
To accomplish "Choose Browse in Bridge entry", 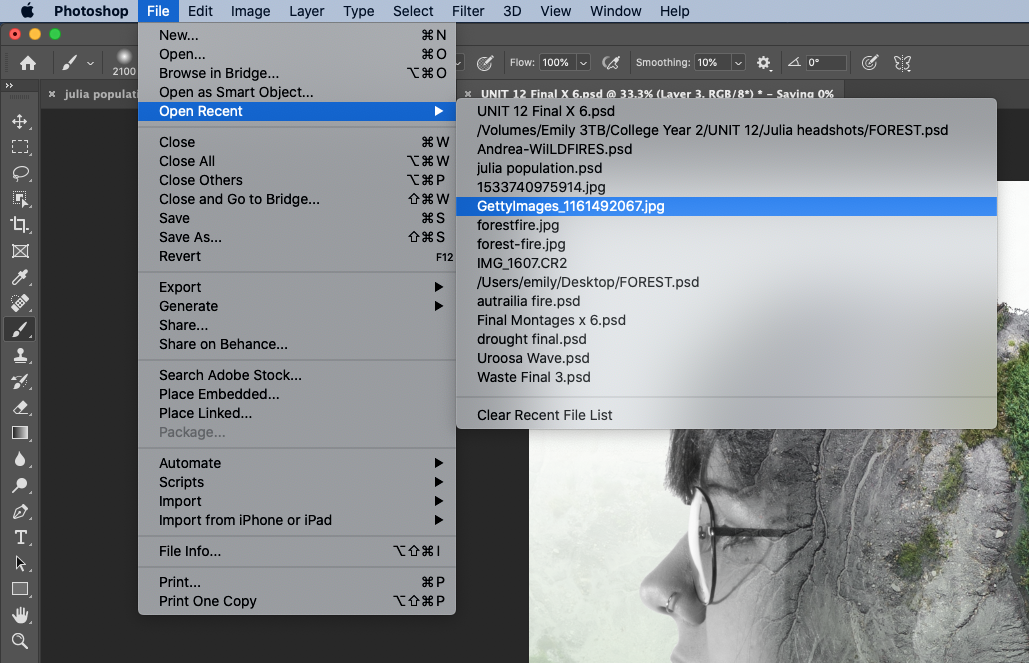I will click(x=297, y=73).
